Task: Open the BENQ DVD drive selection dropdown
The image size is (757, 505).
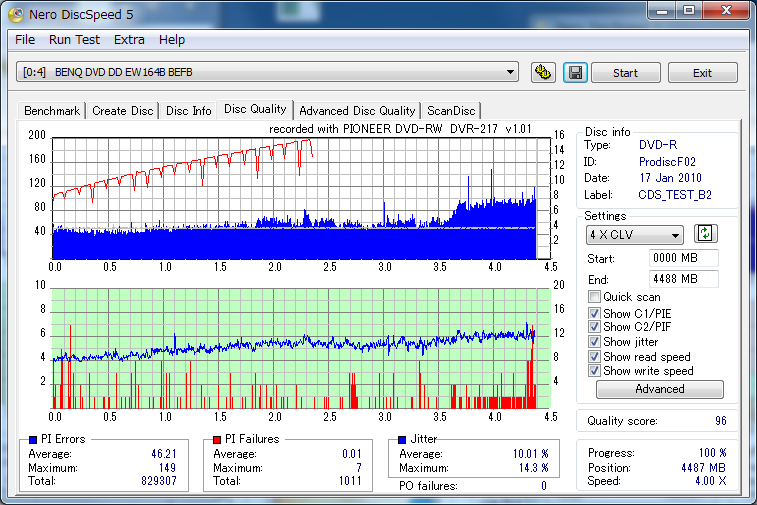Action: [x=267, y=72]
